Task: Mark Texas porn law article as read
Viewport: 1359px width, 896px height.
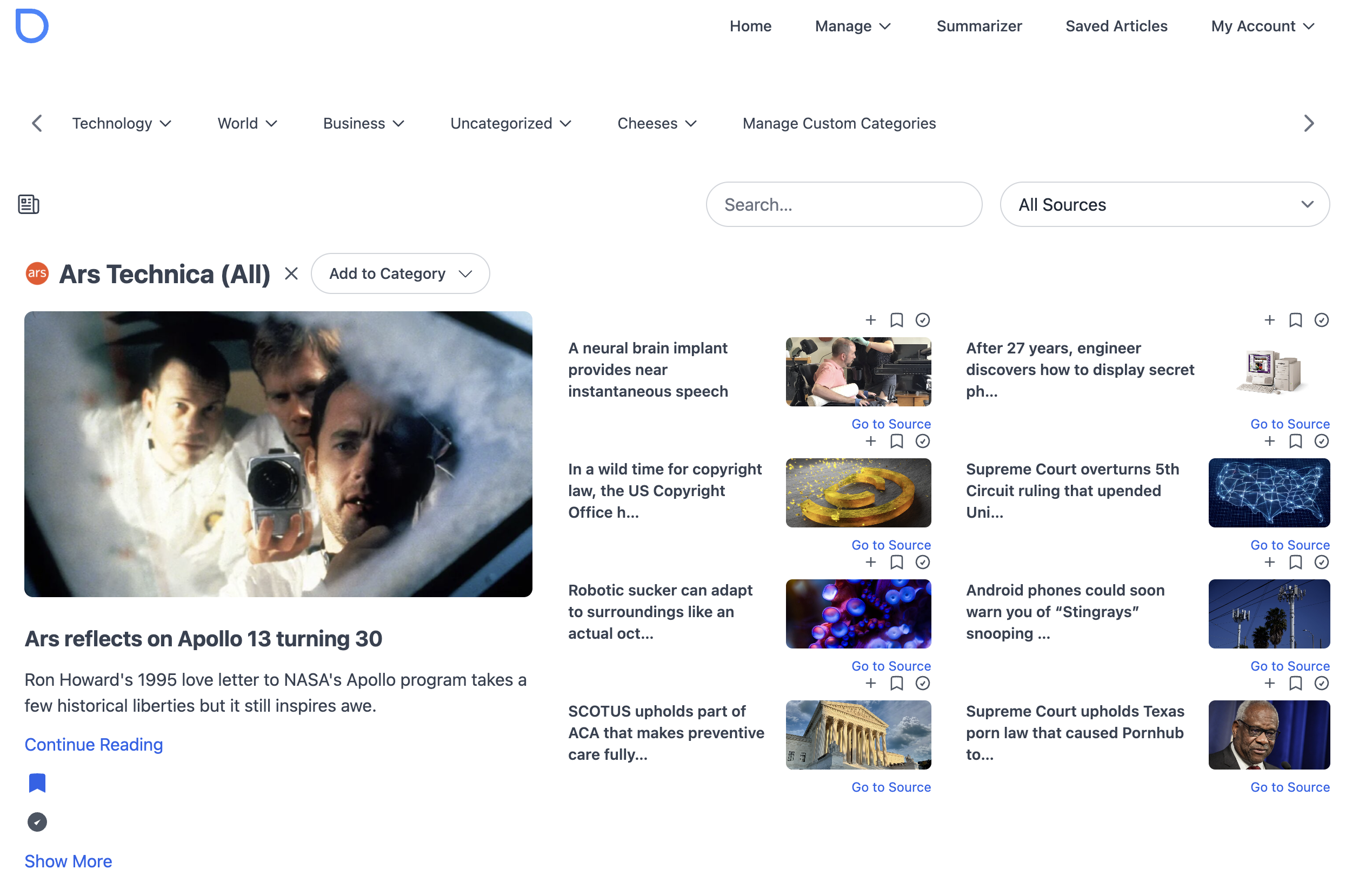Action: pyautogui.click(x=1321, y=684)
